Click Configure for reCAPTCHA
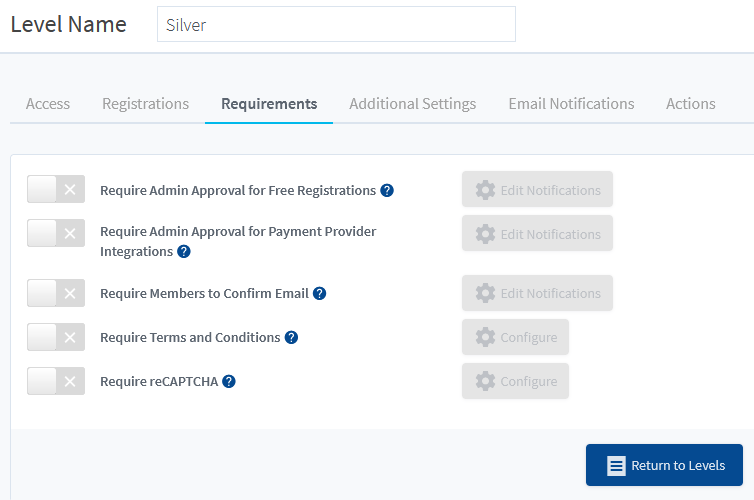 coord(515,381)
